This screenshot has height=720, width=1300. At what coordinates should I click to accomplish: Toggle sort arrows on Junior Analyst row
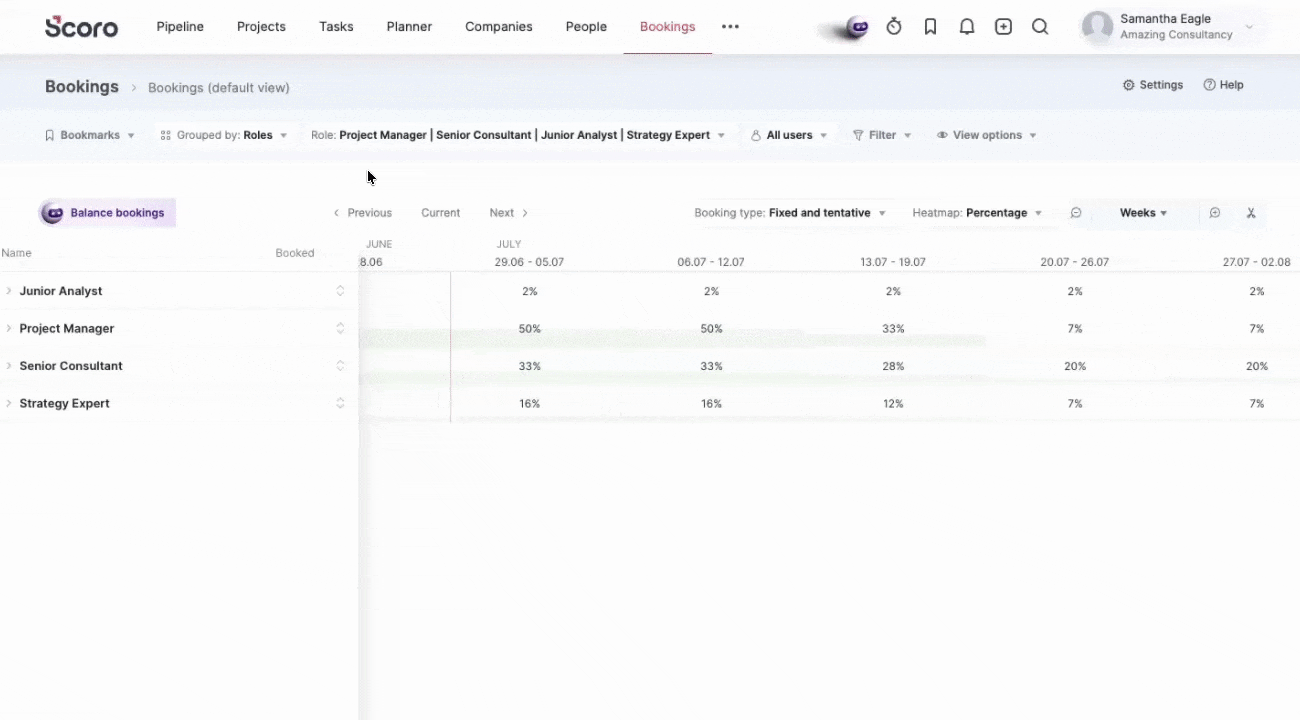(340, 291)
